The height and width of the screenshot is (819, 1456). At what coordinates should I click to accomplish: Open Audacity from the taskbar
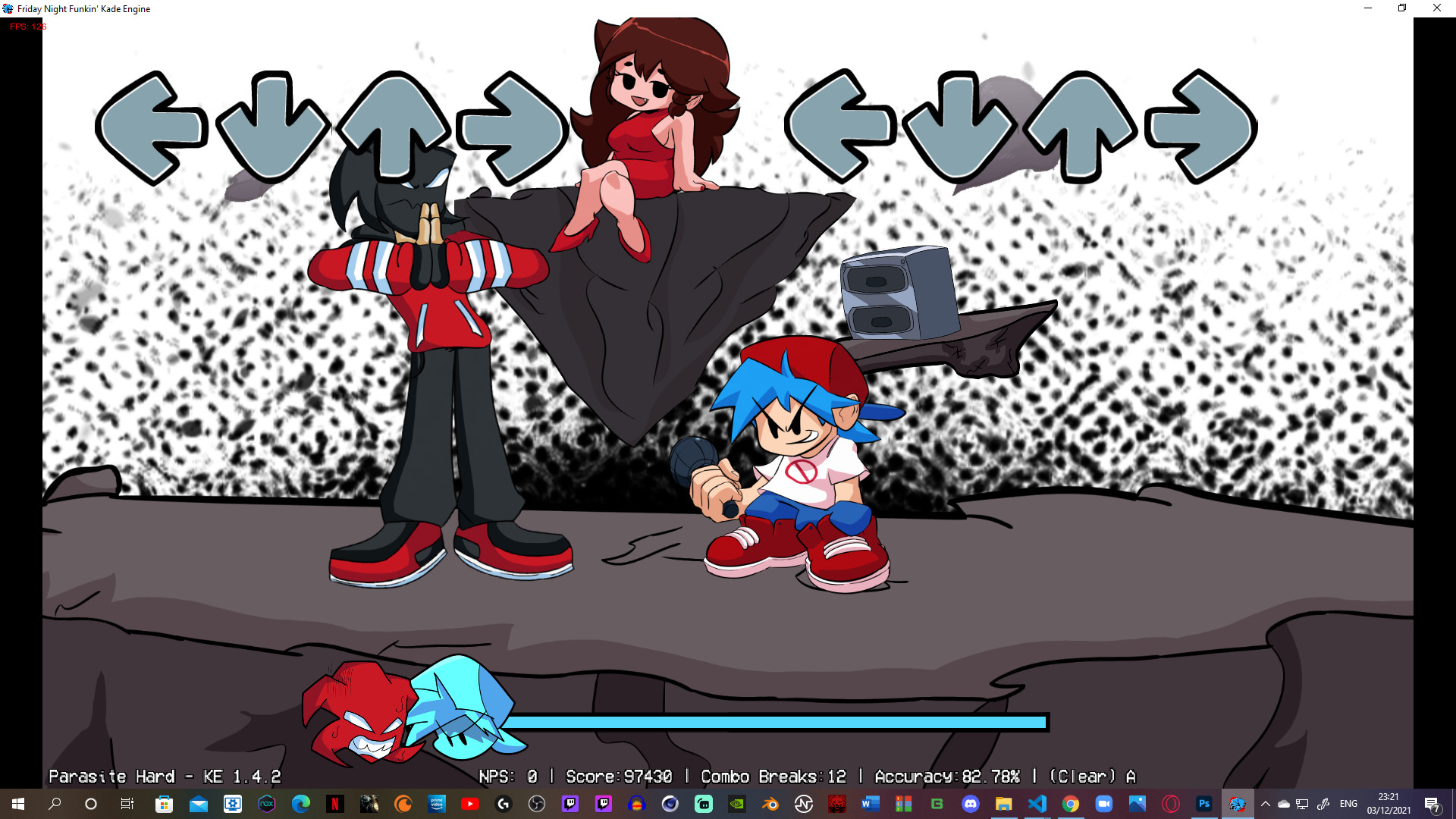(x=637, y=804)
